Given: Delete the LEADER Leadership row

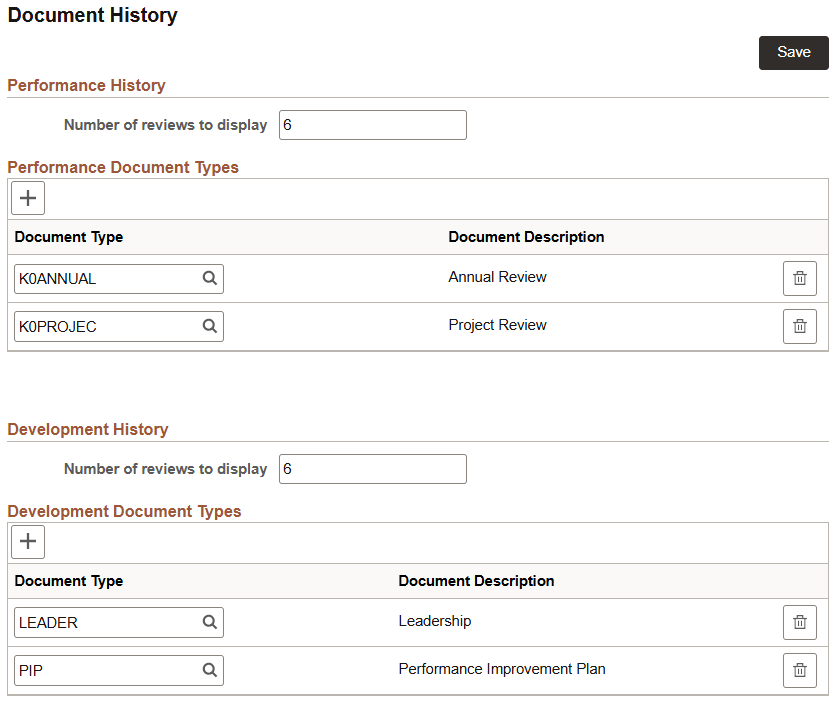Looking at the screenshot, I should [799, 622].
